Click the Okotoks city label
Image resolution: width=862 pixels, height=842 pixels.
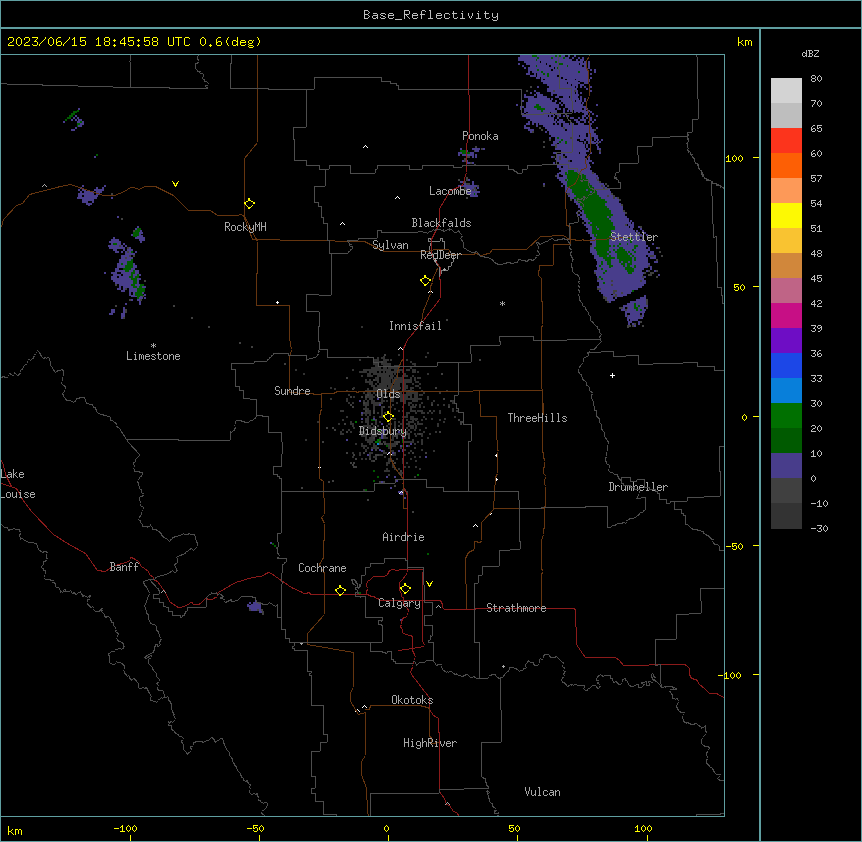[x=412, y=700]
